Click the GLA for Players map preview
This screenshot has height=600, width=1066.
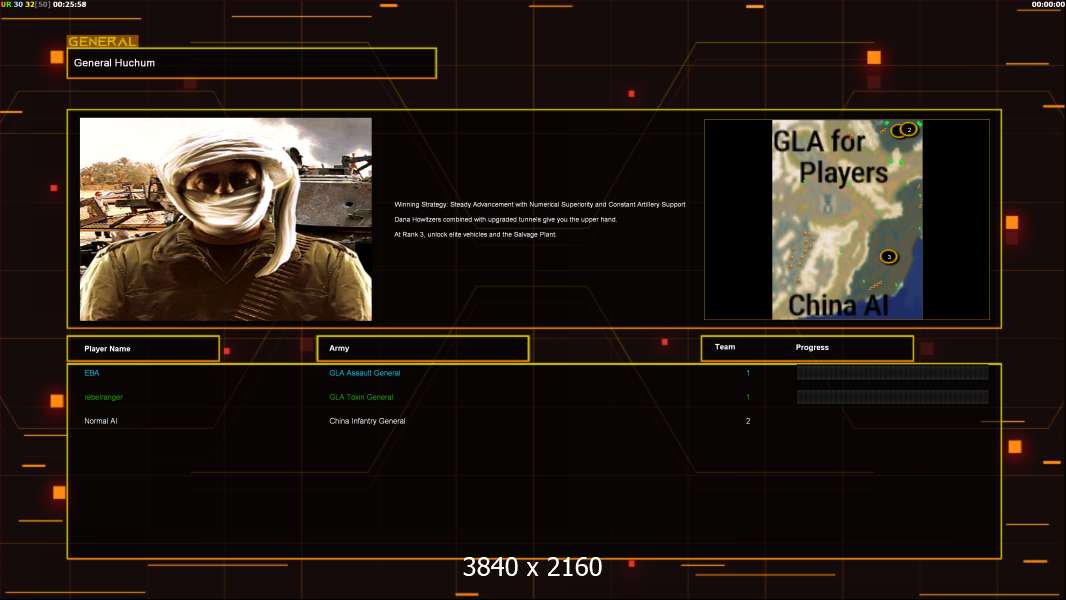click(847, 219)
